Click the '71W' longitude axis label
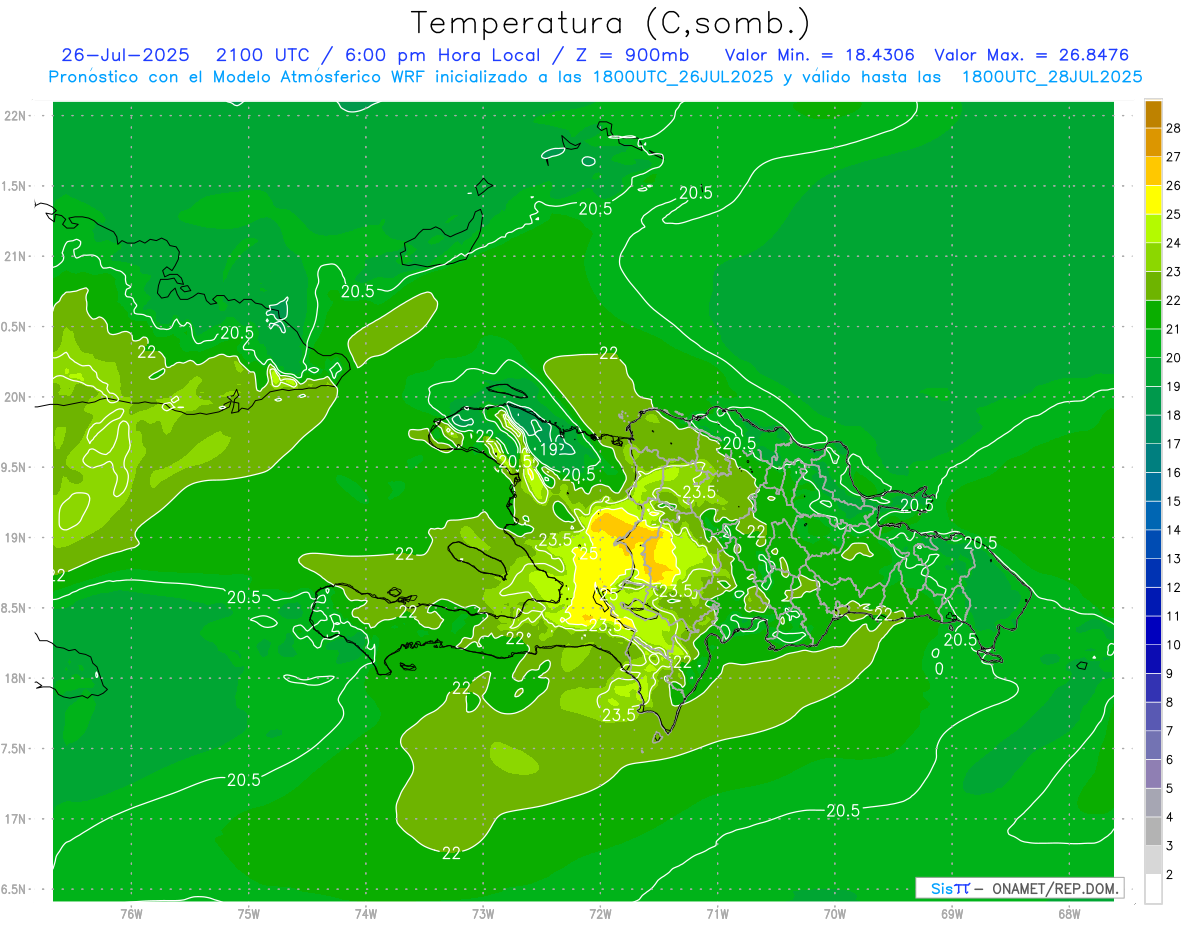The width and height of the screenshot is (1200, 927). [x=717, y=914]
